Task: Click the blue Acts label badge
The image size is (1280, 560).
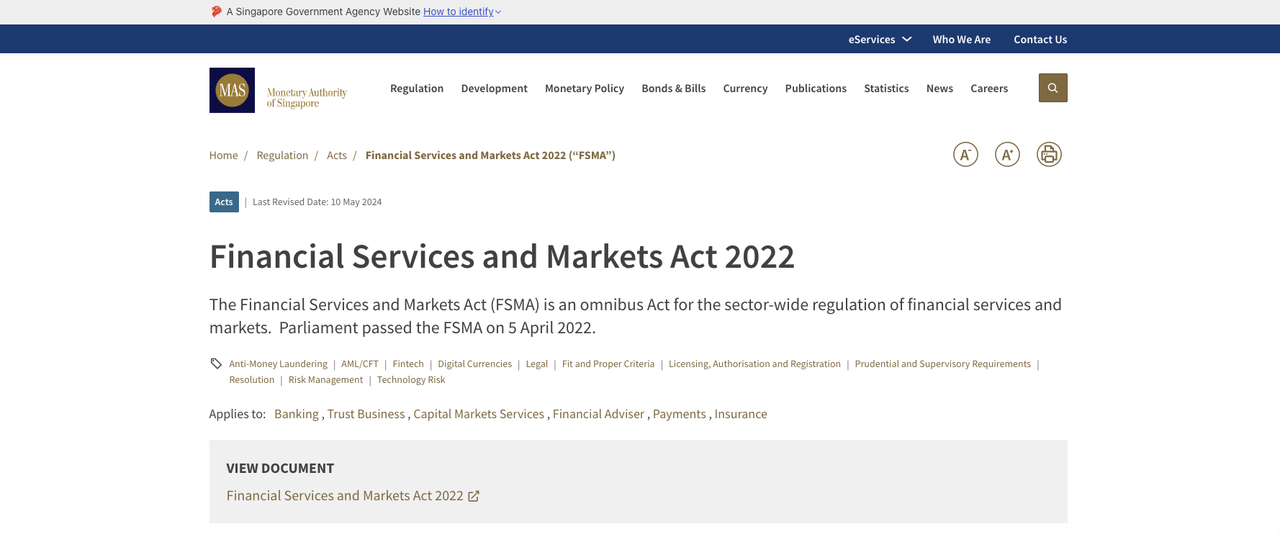Action: coord(224,202)
